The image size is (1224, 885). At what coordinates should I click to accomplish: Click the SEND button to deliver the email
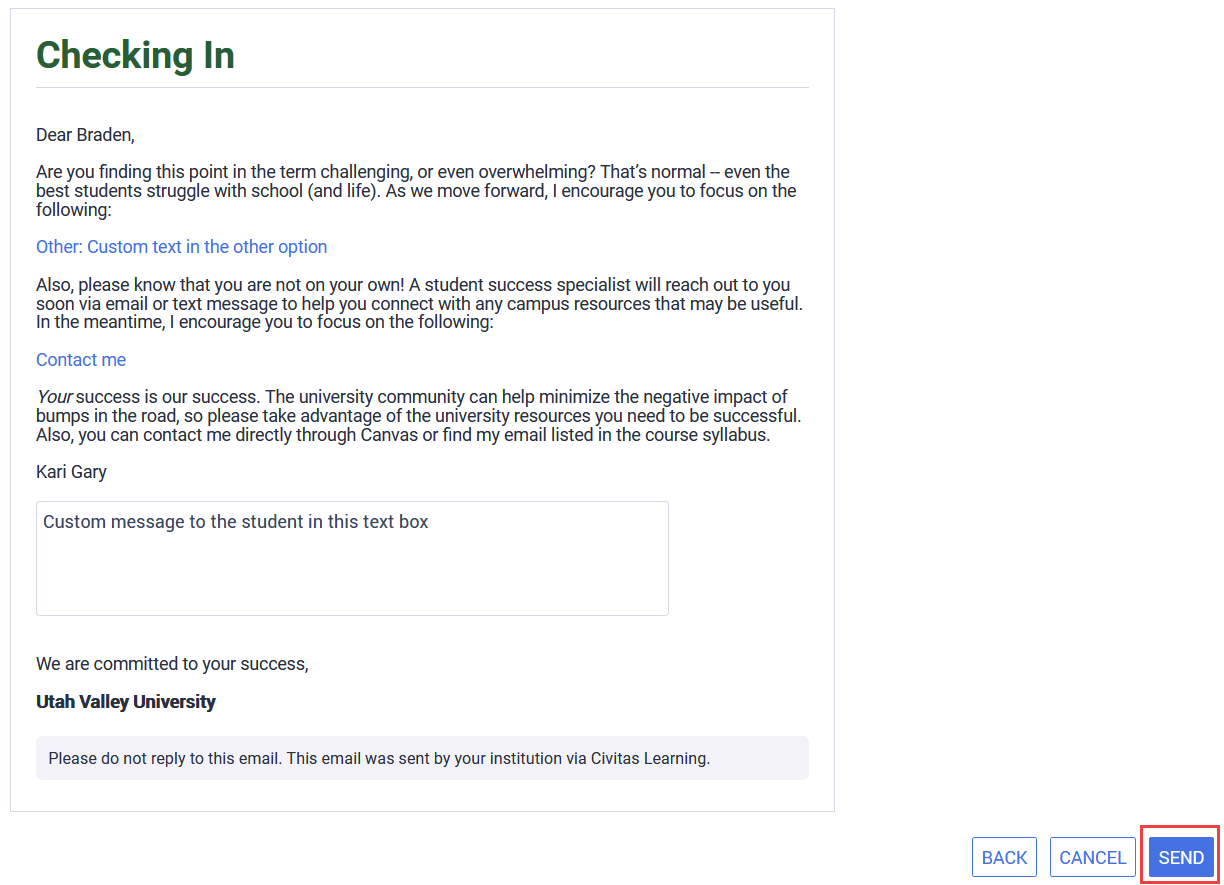[x=1180, y=857]
